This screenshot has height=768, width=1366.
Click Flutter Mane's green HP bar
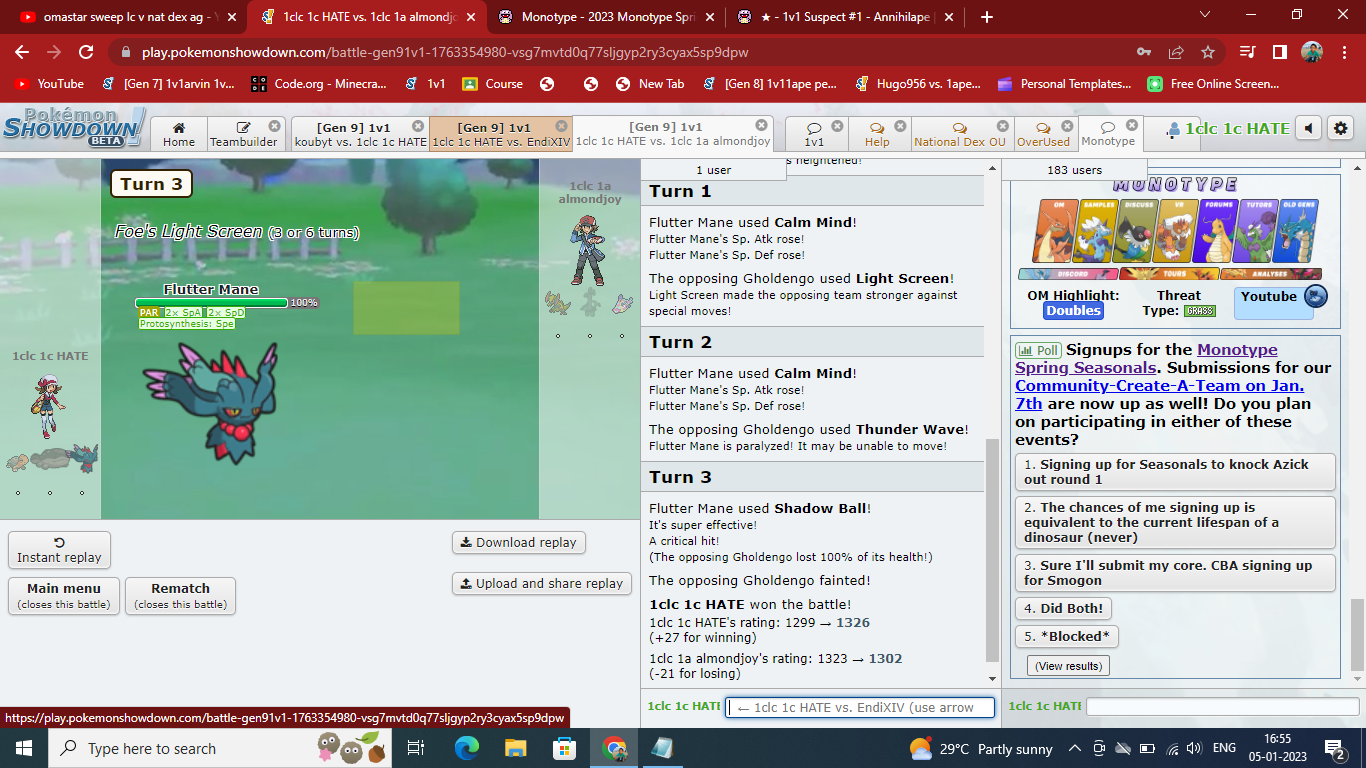pyautogui.click(x=211, y=302)
